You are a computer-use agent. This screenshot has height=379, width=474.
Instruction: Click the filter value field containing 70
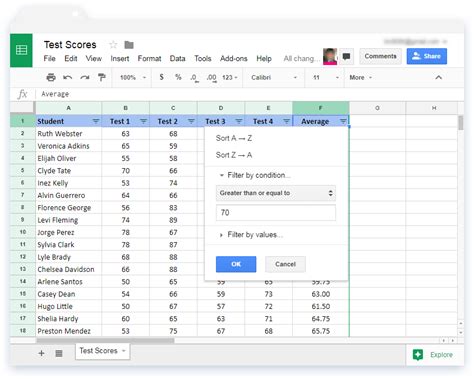(276, 213)
